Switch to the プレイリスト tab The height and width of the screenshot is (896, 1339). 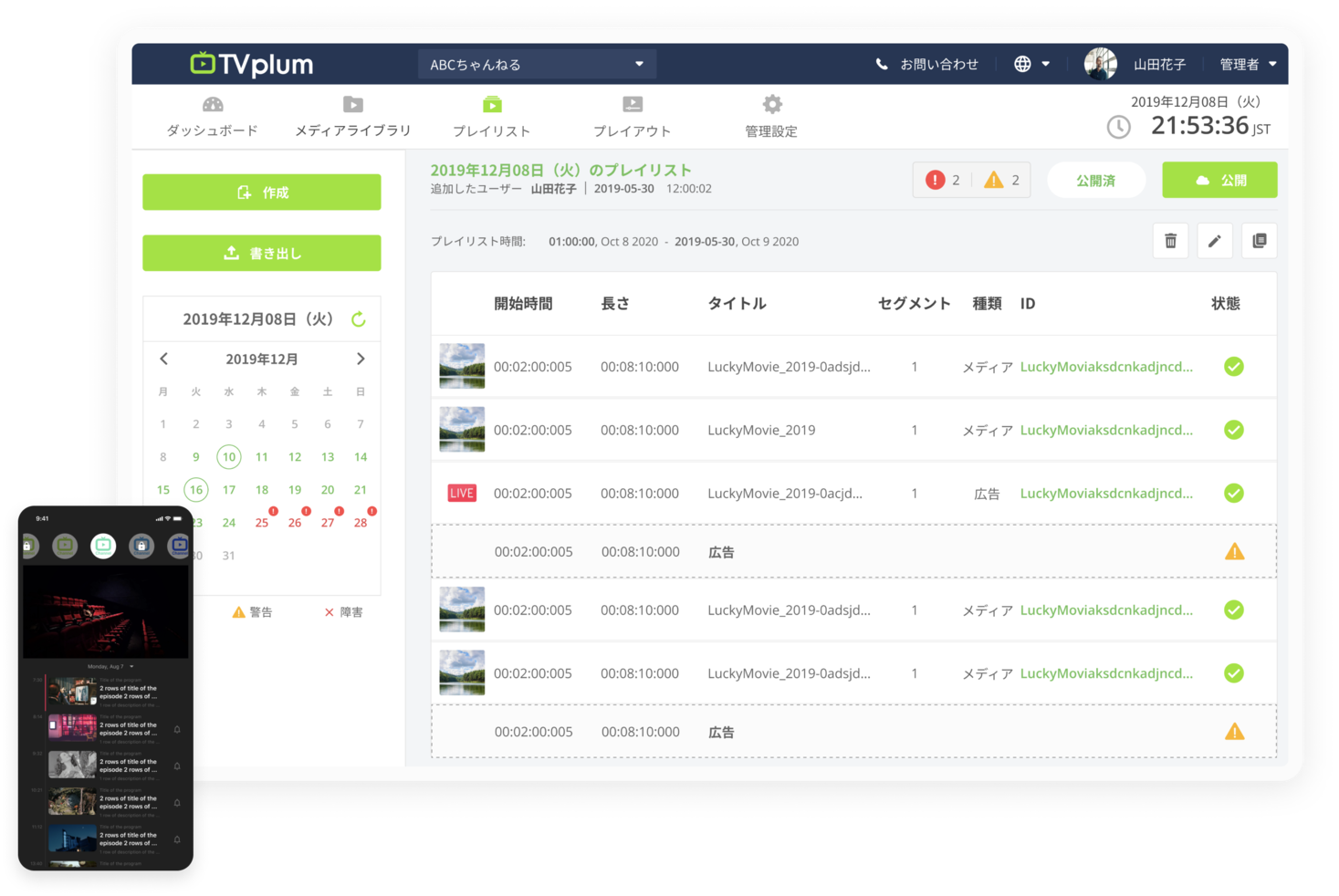pyautogui.click(x=492, y=116)
